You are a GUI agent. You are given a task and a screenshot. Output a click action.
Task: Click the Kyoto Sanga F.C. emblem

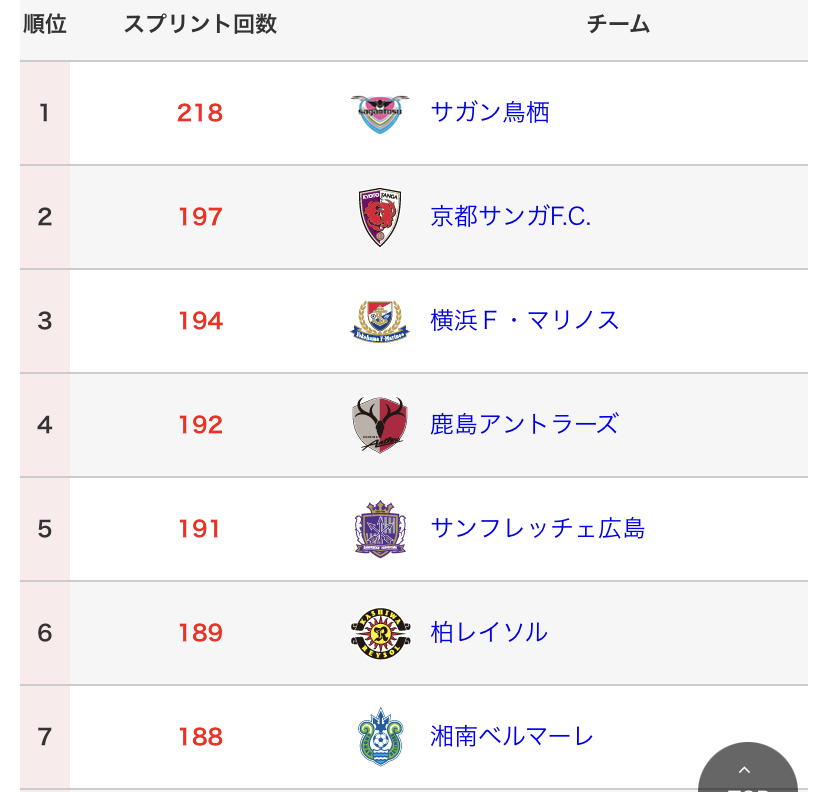380,217
